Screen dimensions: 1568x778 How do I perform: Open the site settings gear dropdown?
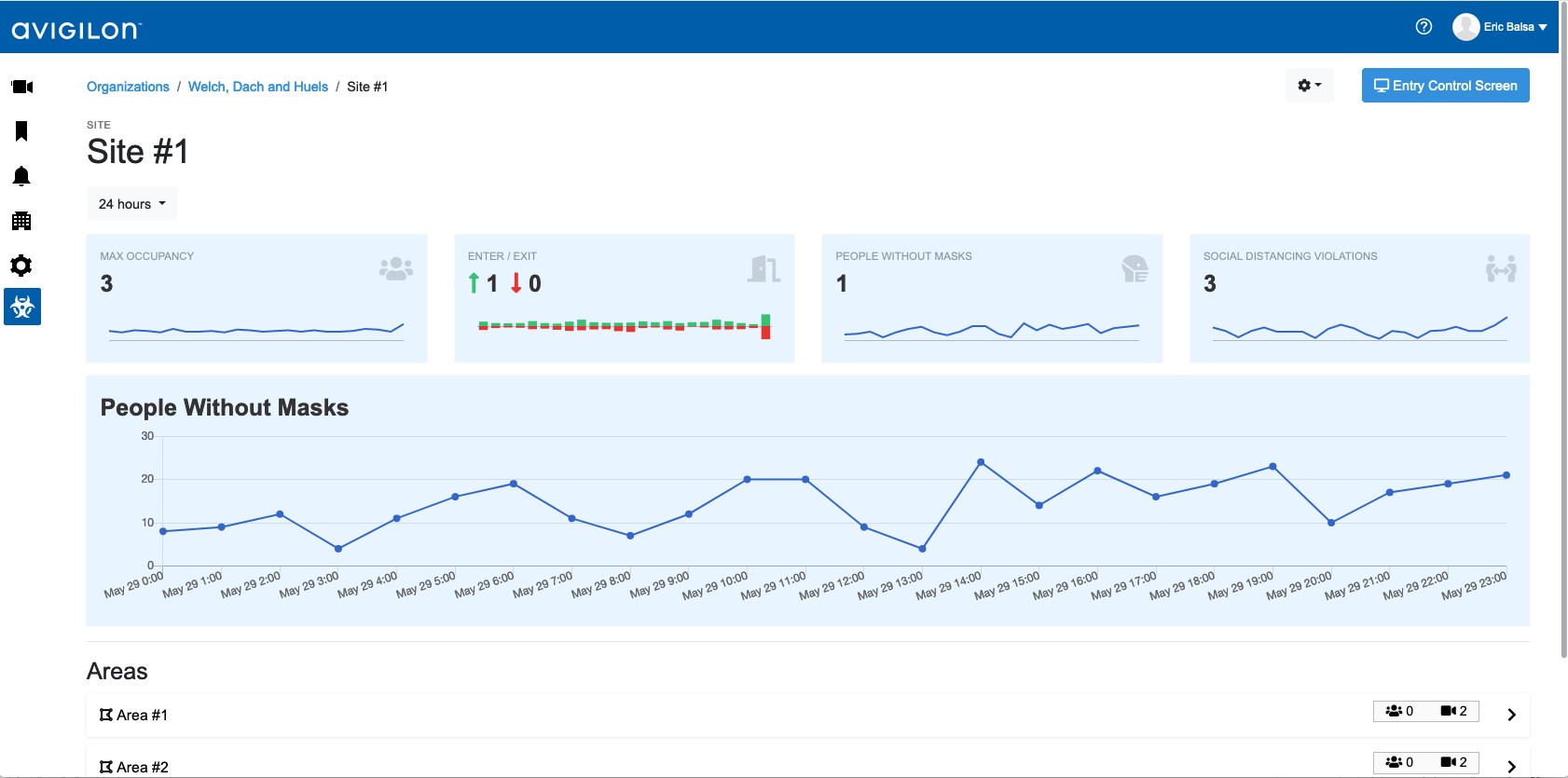pos(1309,86)
